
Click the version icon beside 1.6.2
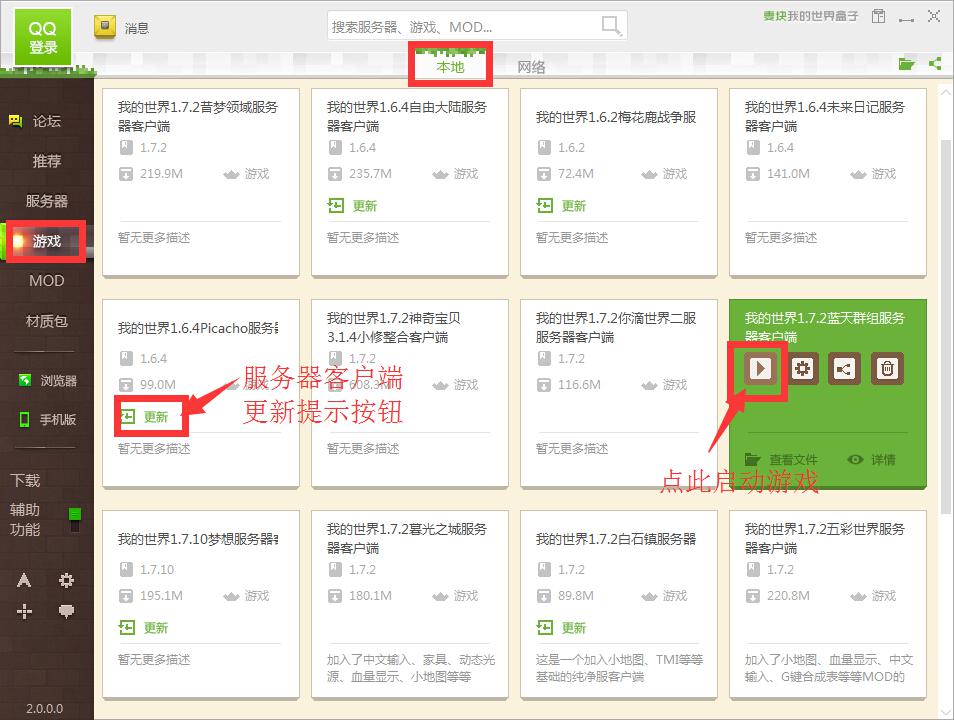544,147
